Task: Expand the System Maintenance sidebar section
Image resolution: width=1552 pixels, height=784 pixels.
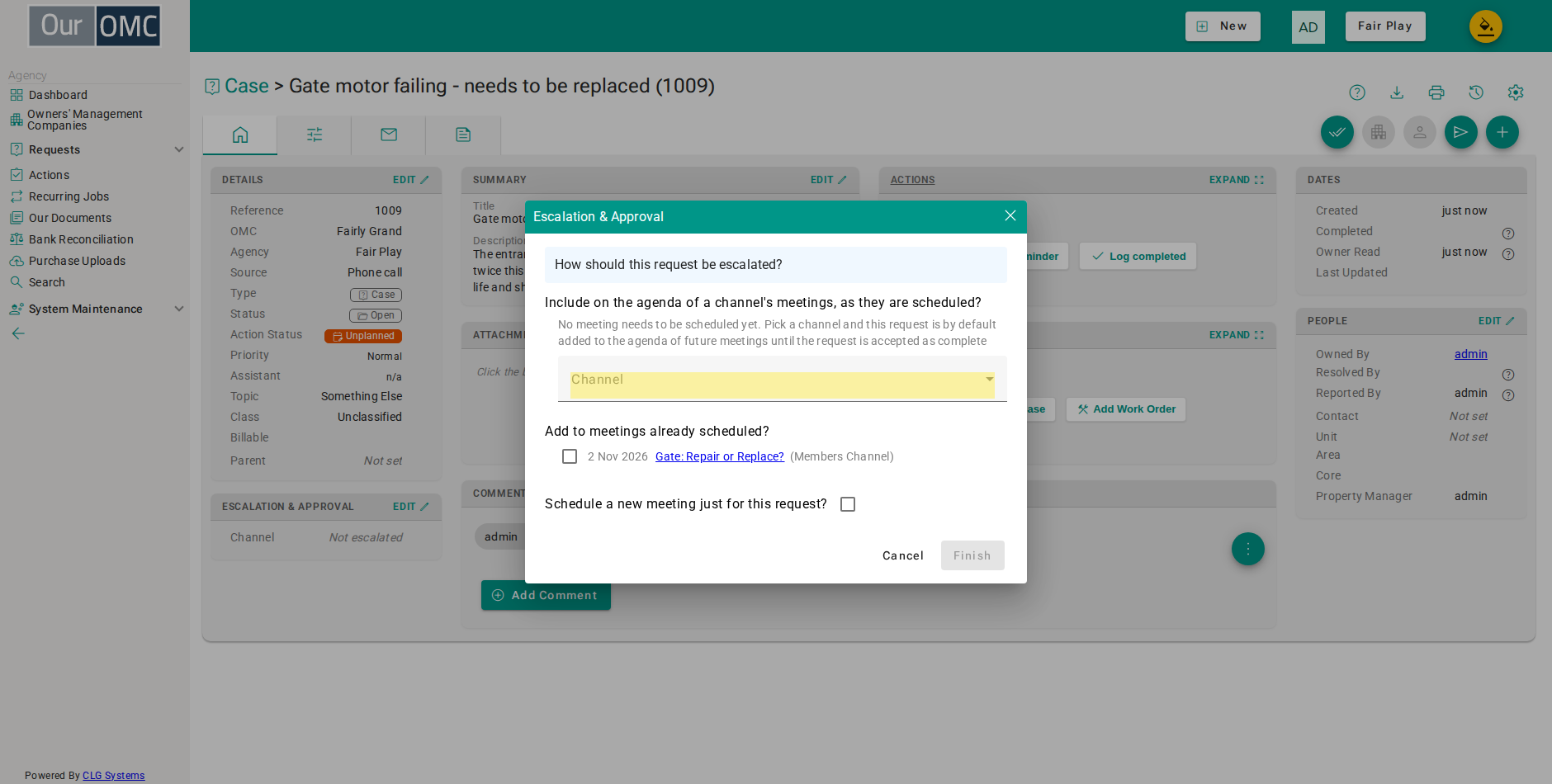Action: click(x=179, y=309)
